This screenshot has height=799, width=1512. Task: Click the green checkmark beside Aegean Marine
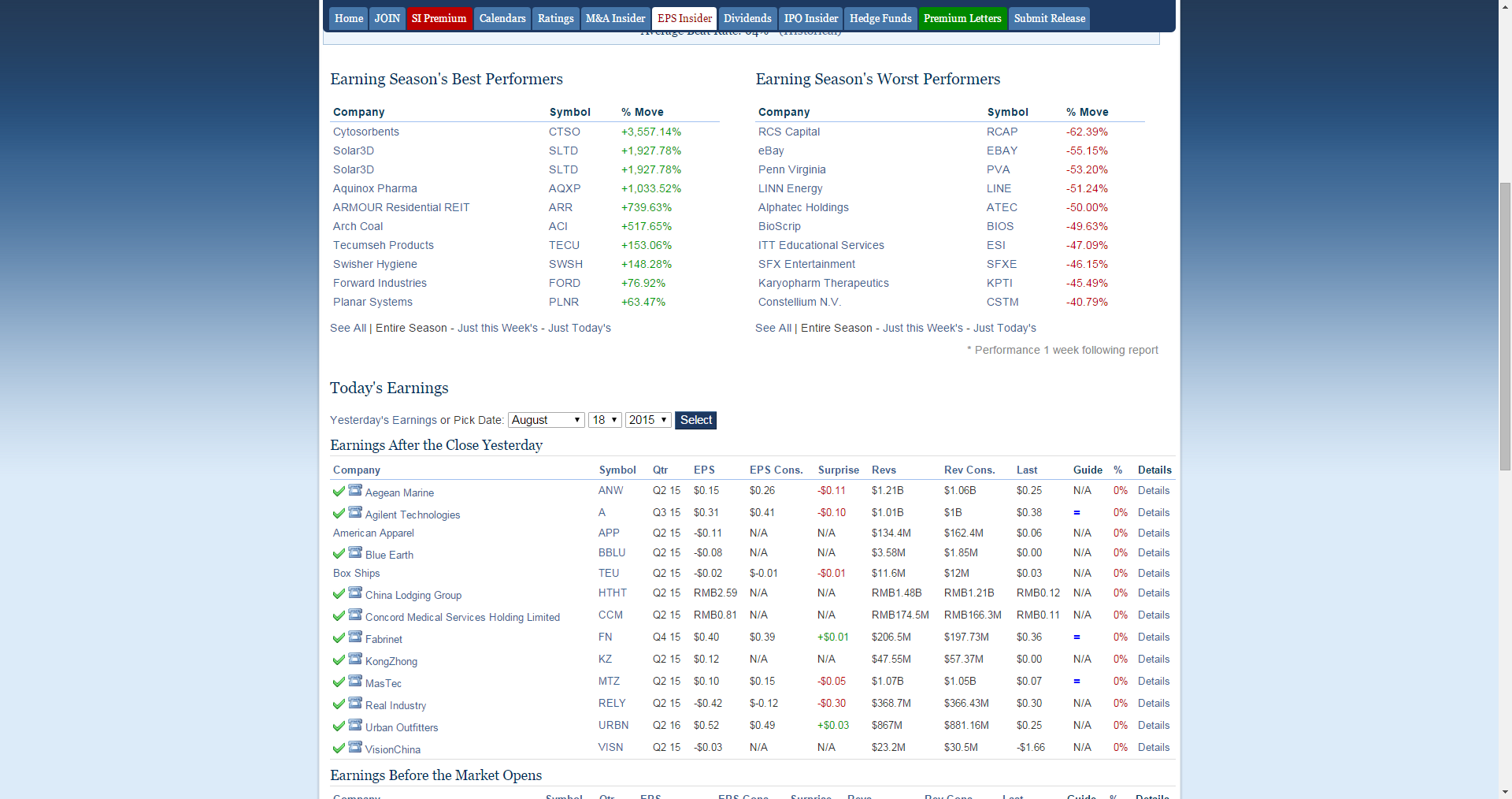pyautogui.click(x=339, y=491)
